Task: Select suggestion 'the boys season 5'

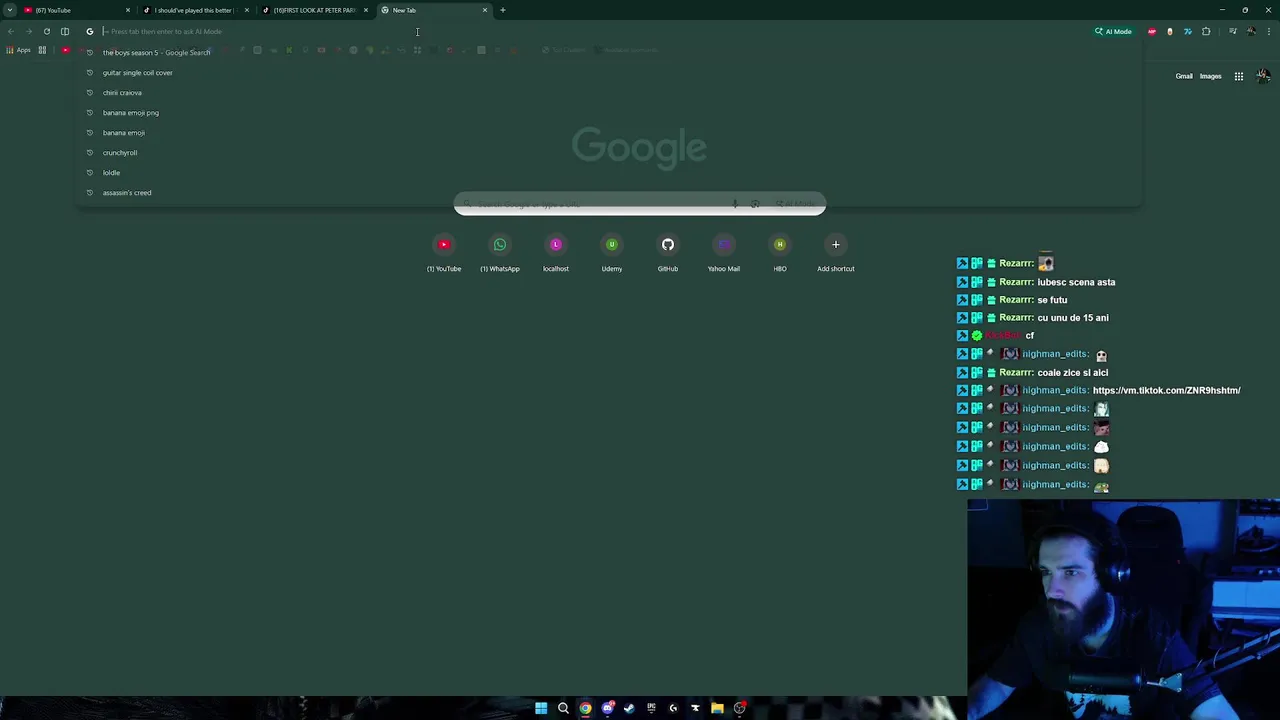Action: pos(609,52)
